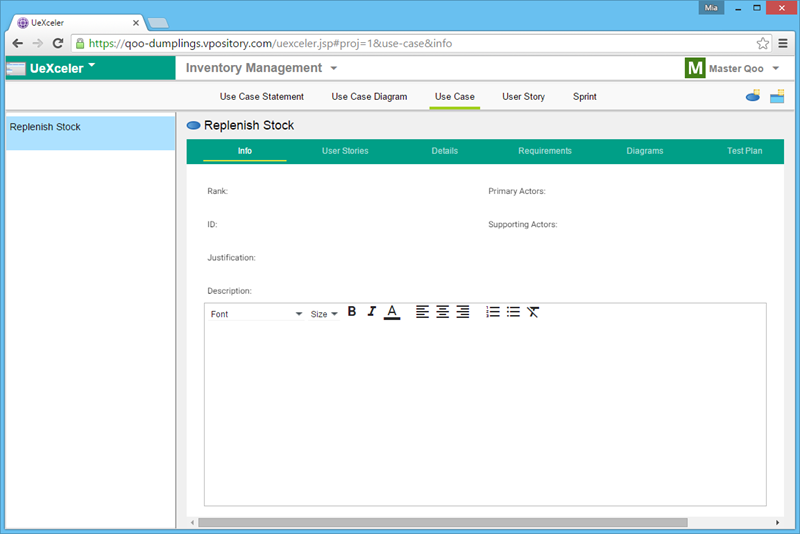Image resolution: width=800 pixels, height=534 pixels.
Task: Insert a numbered list
Action: pos(493,312)
